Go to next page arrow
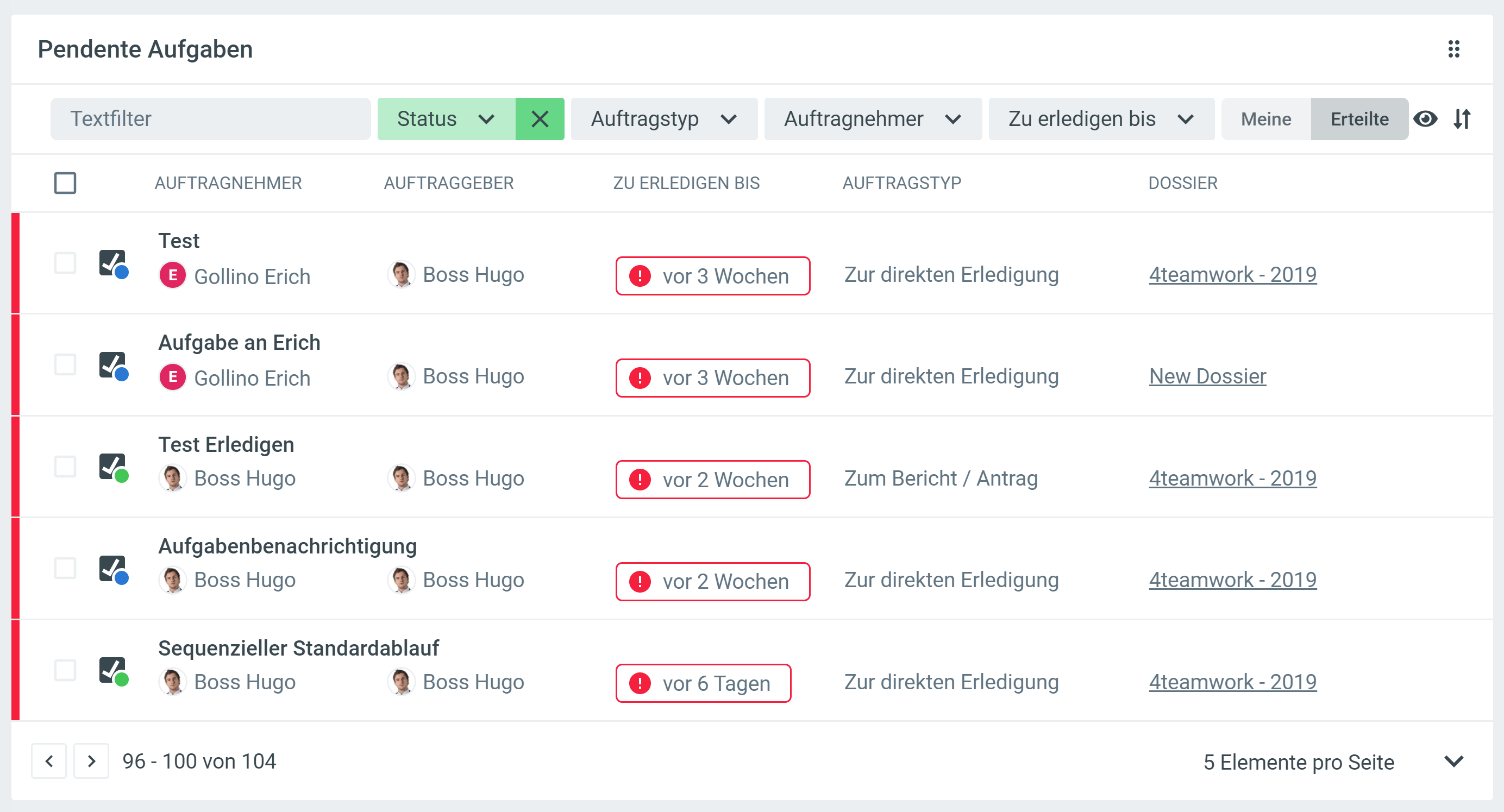This screenshot has height=812, width=1504. (91, 761)
